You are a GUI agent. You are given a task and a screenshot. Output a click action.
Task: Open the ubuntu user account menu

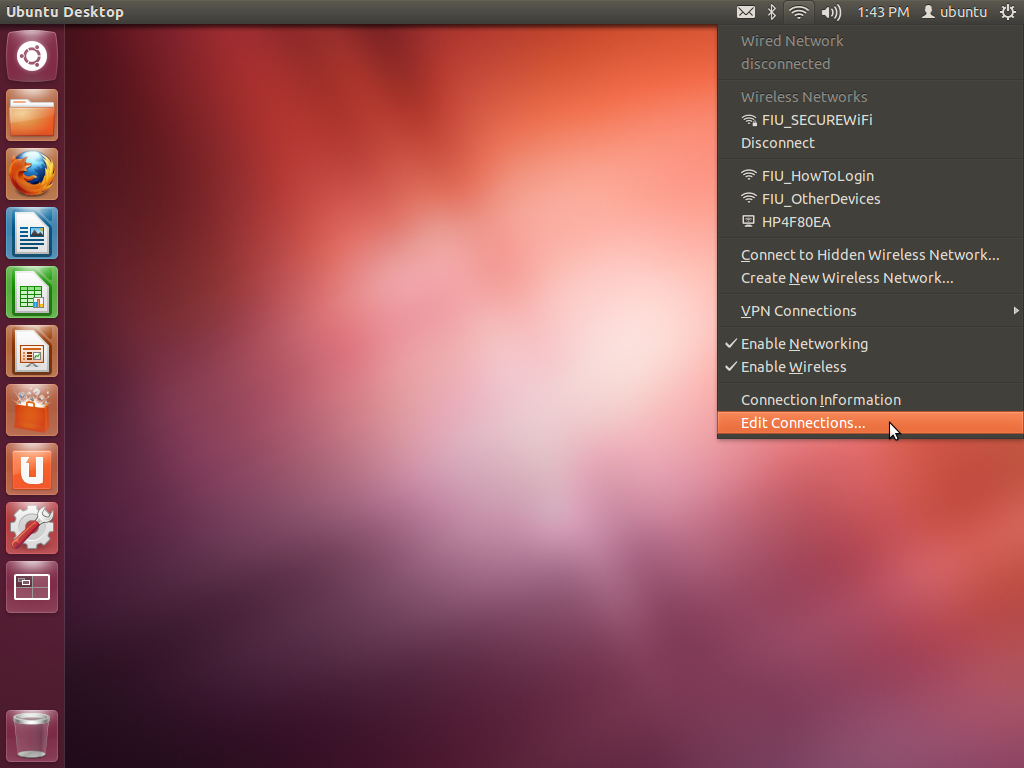pyautogui.click(x=954, y=12)
